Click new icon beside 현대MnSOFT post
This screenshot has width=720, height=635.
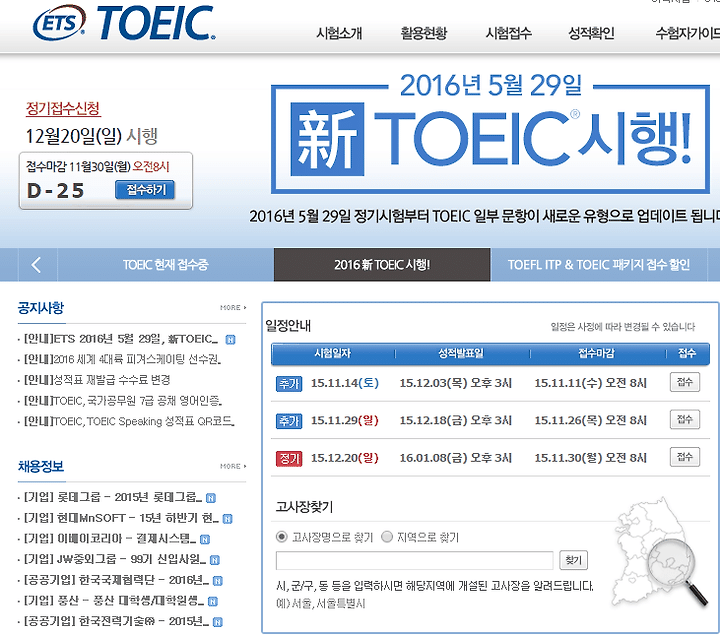227,519
